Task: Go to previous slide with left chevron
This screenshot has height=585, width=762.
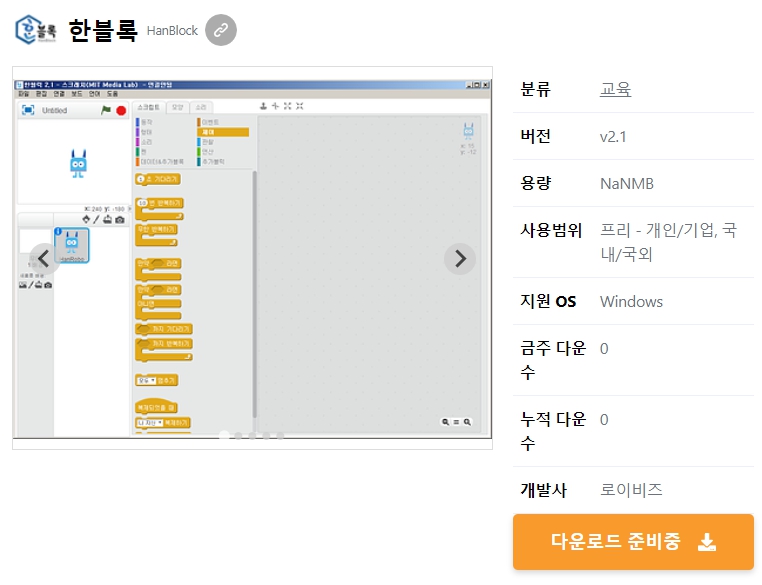Action: pyautogui.click(x=44, y=258)
